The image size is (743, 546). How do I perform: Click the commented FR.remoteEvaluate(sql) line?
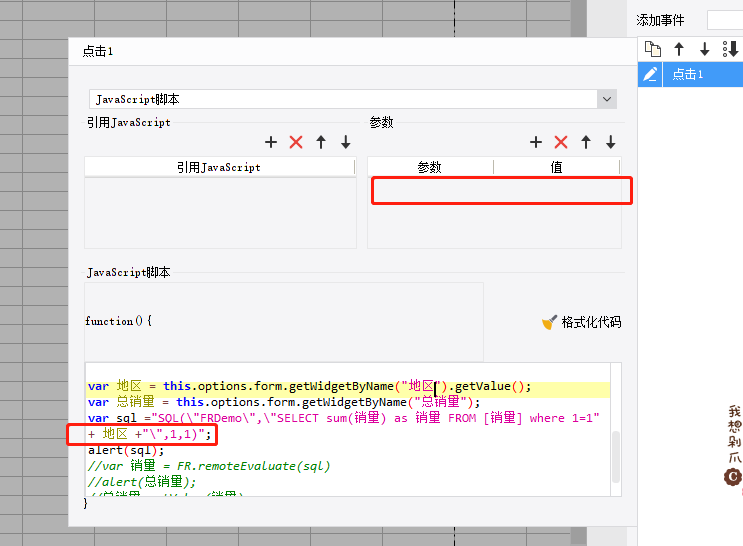point(209,466)
